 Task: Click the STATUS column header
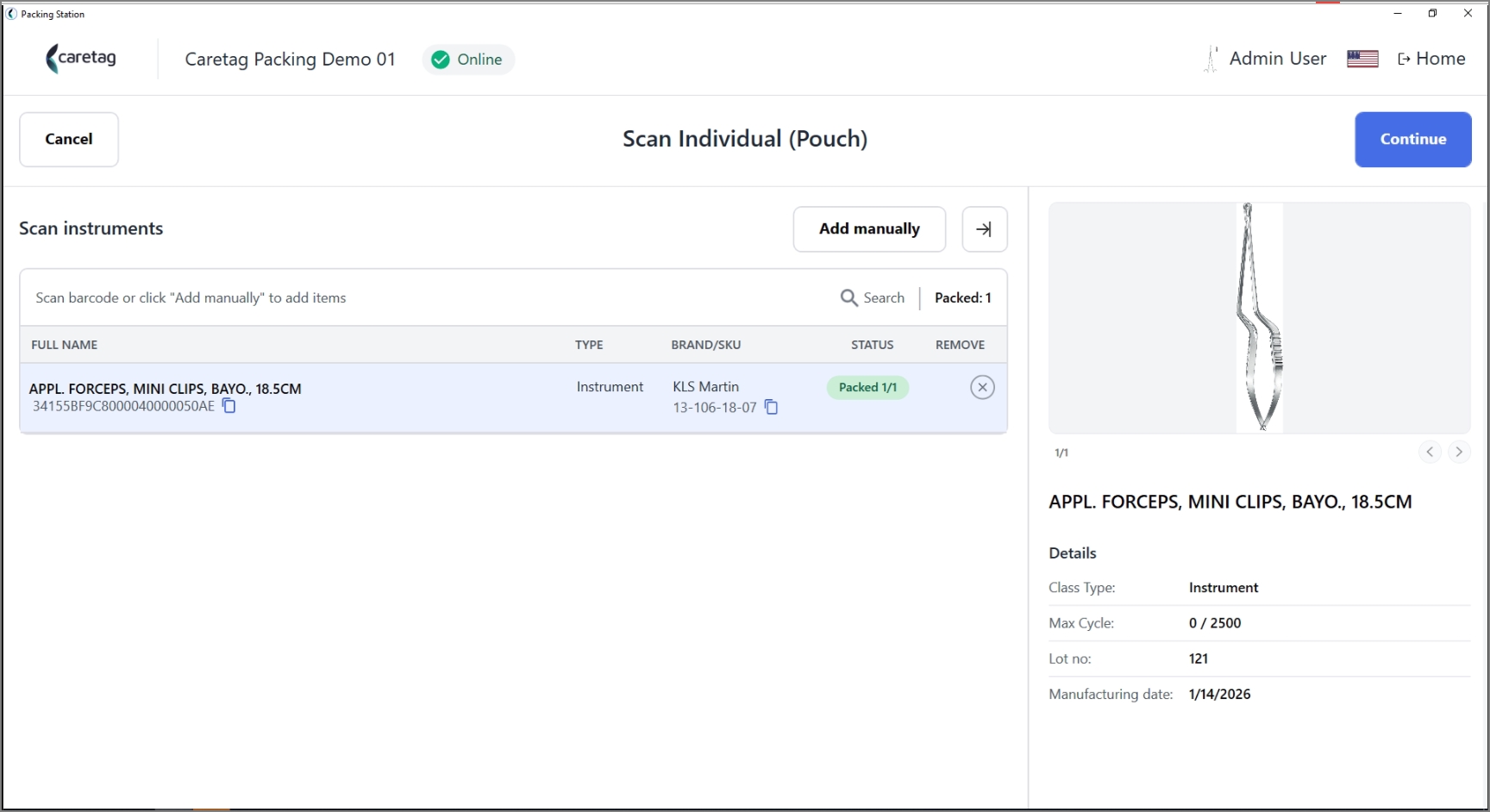click(x=873, y=345)
